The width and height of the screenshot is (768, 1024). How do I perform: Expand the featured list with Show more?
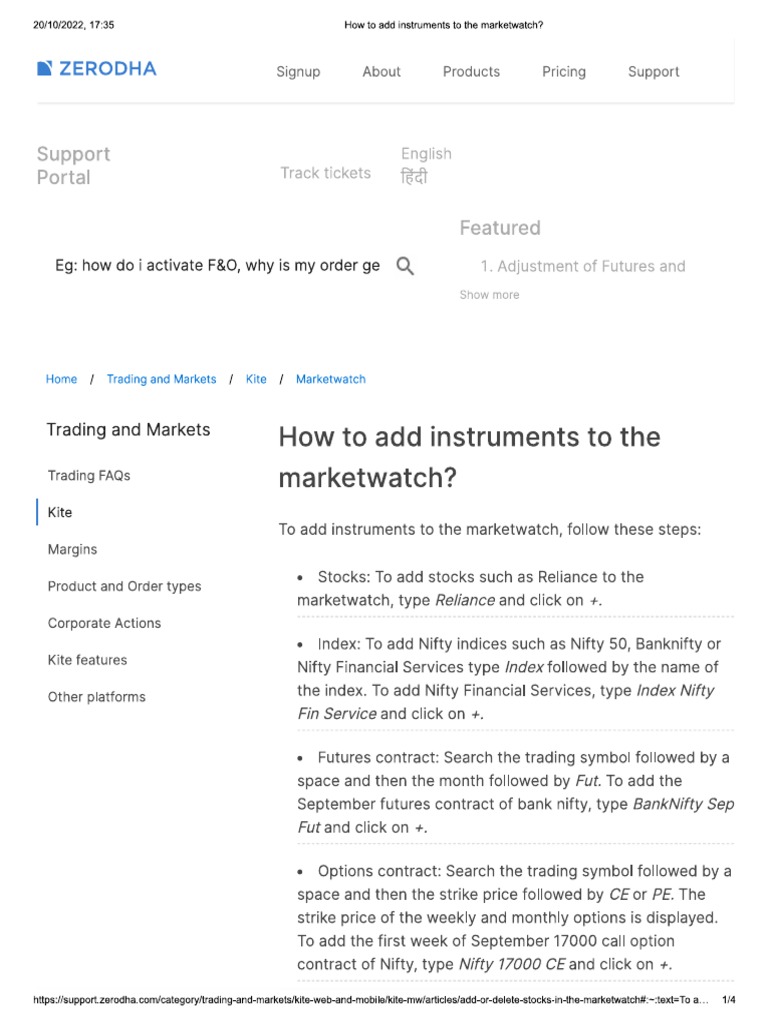click(489, 295)
